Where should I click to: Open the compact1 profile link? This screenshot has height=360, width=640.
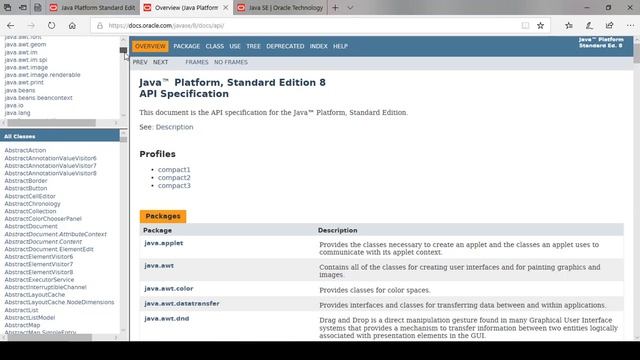point(174,169)
